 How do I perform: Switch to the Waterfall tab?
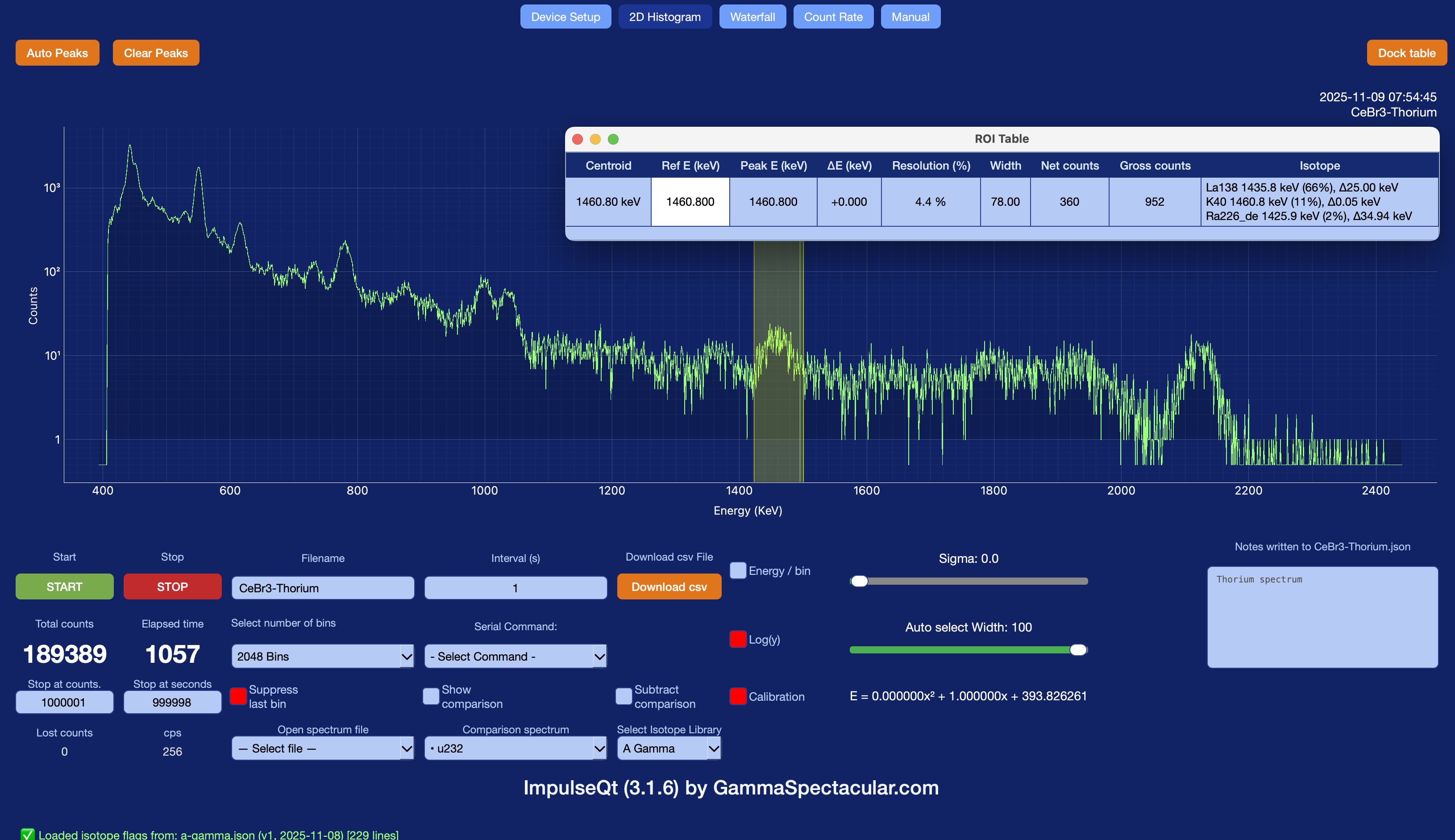[752, 17]
